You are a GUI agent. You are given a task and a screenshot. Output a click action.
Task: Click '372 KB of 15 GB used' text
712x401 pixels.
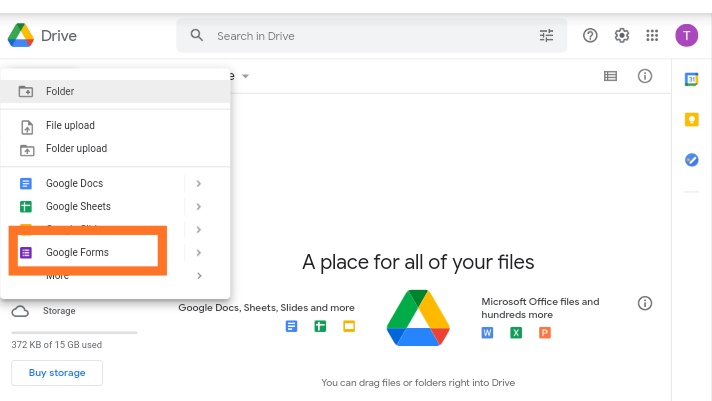coord(57,345)
